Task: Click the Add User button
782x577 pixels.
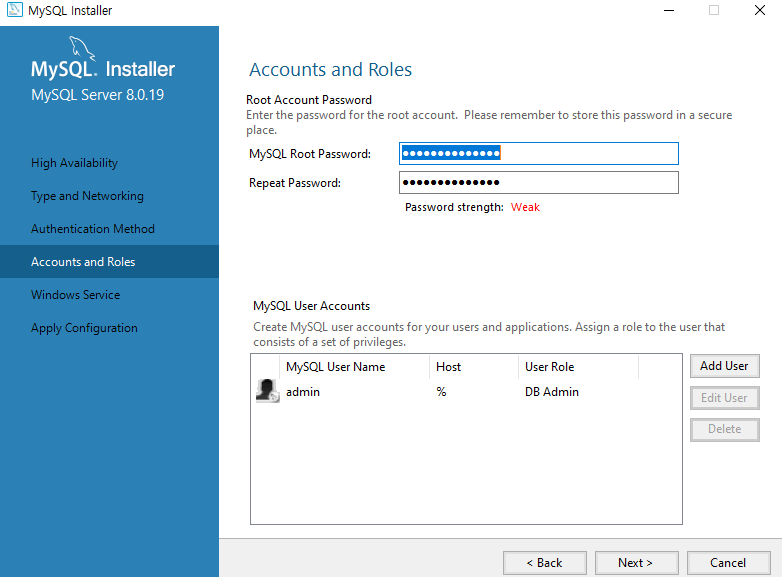Action: (725, 366)
